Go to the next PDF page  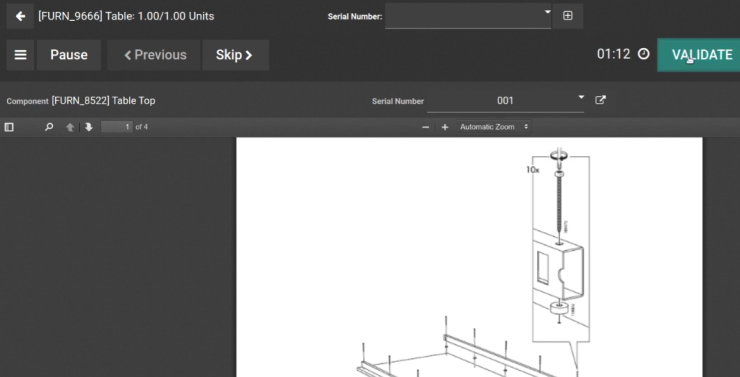pos(89,127)
